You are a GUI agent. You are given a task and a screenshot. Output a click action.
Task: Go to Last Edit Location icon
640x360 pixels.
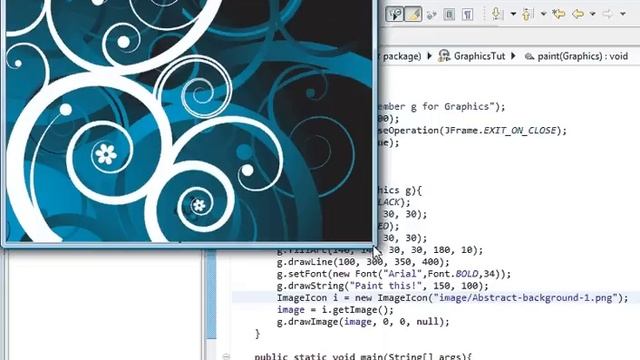pyautogui.click(x=558, y=14)
